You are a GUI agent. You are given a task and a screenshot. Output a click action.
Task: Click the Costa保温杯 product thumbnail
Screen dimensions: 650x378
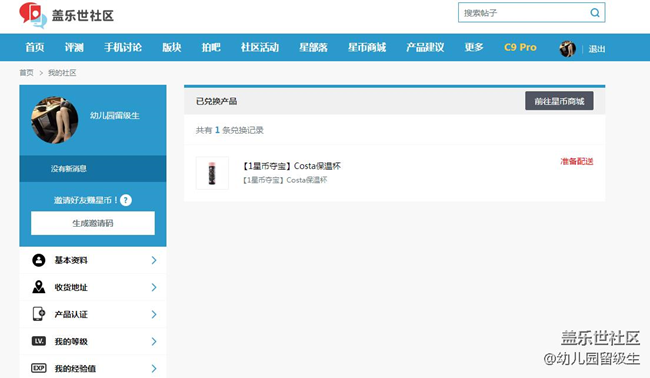pyautogui.click(x=212, y=173)
